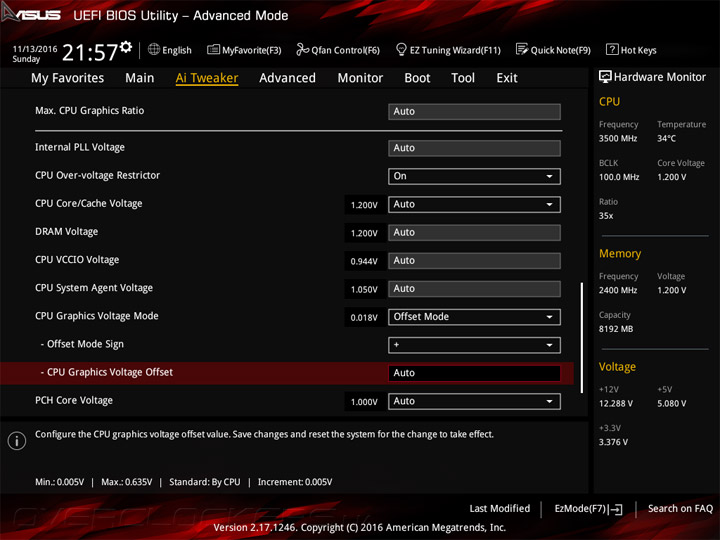Click CPU Graphics Voltage Offset field
The image size is (720, 540).
[x=474, y=373]
